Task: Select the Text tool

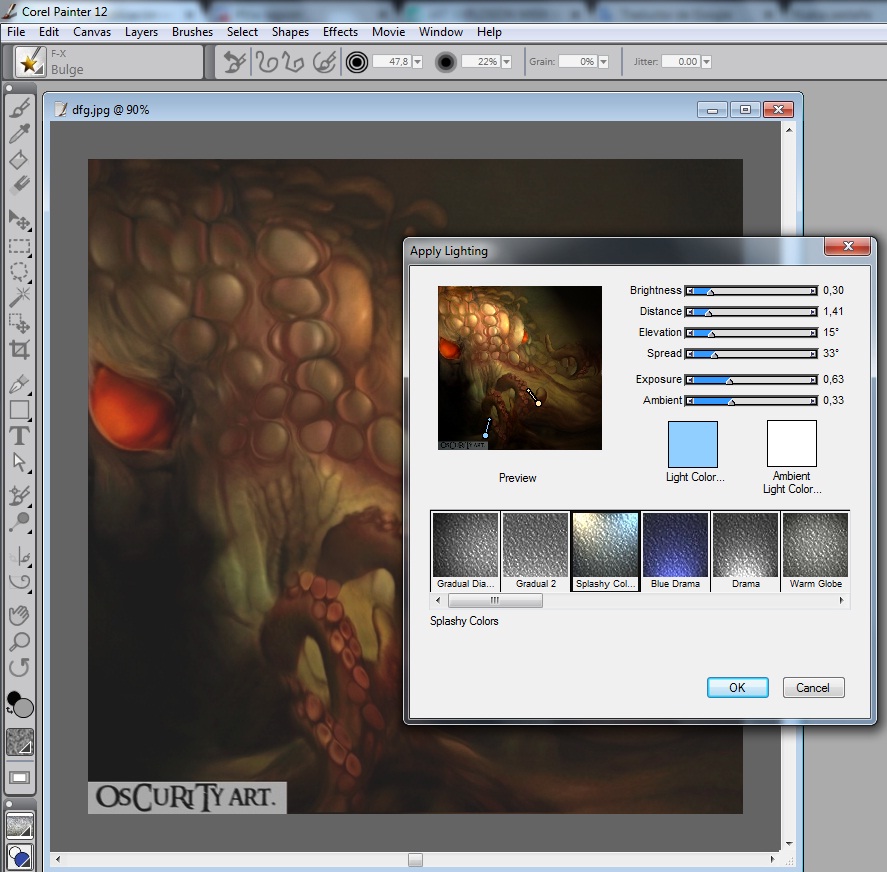Action: coord(19,436)
